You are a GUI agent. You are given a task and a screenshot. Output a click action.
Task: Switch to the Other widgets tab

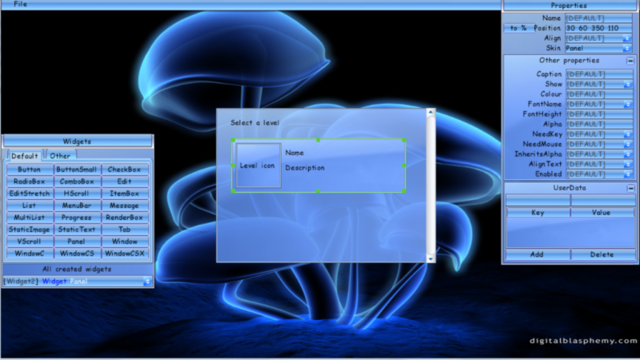click(60, 156)
